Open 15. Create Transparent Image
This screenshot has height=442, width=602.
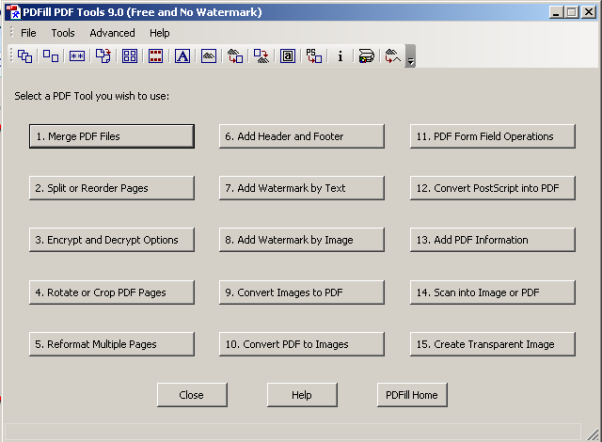click(x=493, y=344)
